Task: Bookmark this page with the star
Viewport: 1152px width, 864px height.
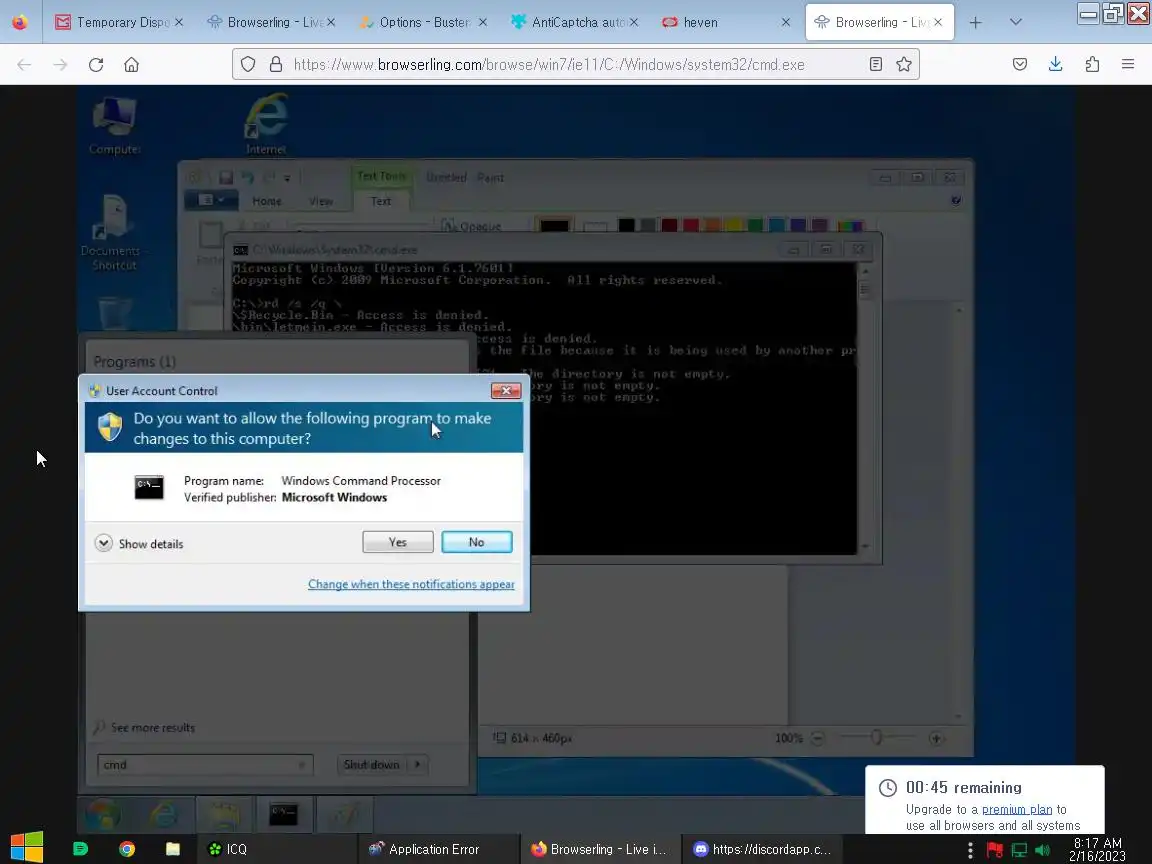Action: click(904, 65)
